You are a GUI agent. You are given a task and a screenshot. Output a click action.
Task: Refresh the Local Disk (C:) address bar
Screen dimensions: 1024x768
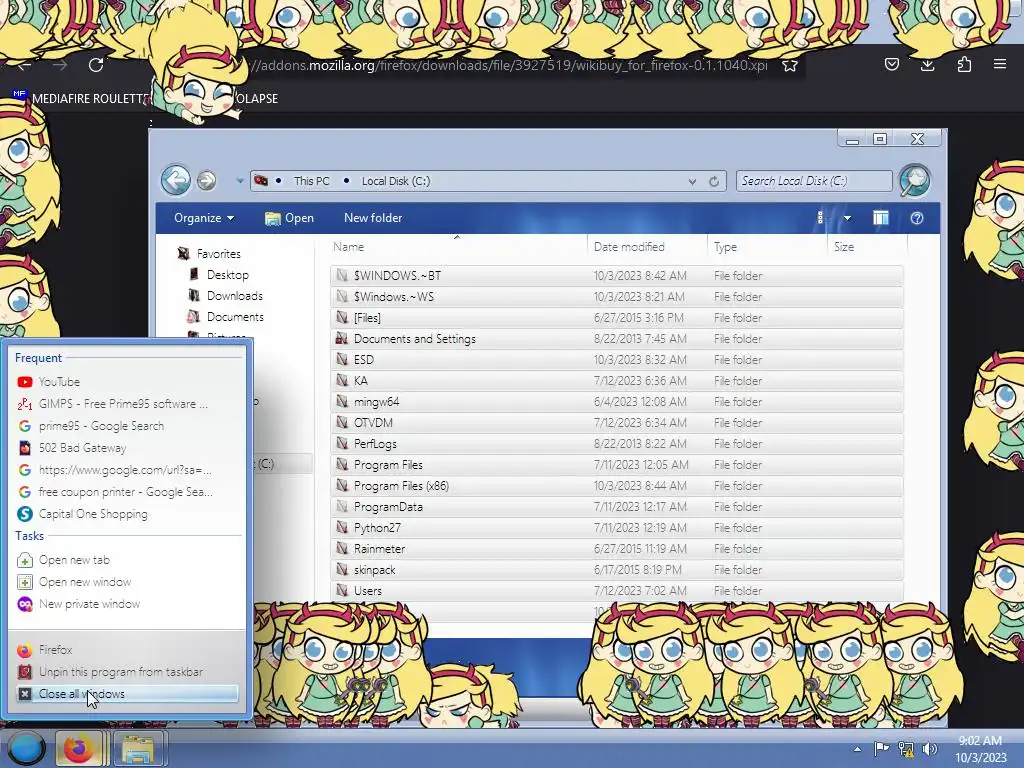pyautogui.click(x=714, y=182)
